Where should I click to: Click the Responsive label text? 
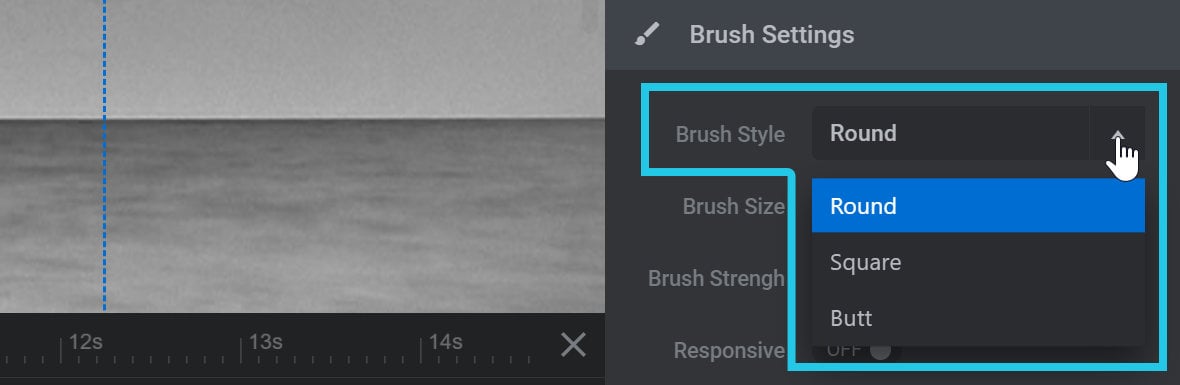(729, 350)
